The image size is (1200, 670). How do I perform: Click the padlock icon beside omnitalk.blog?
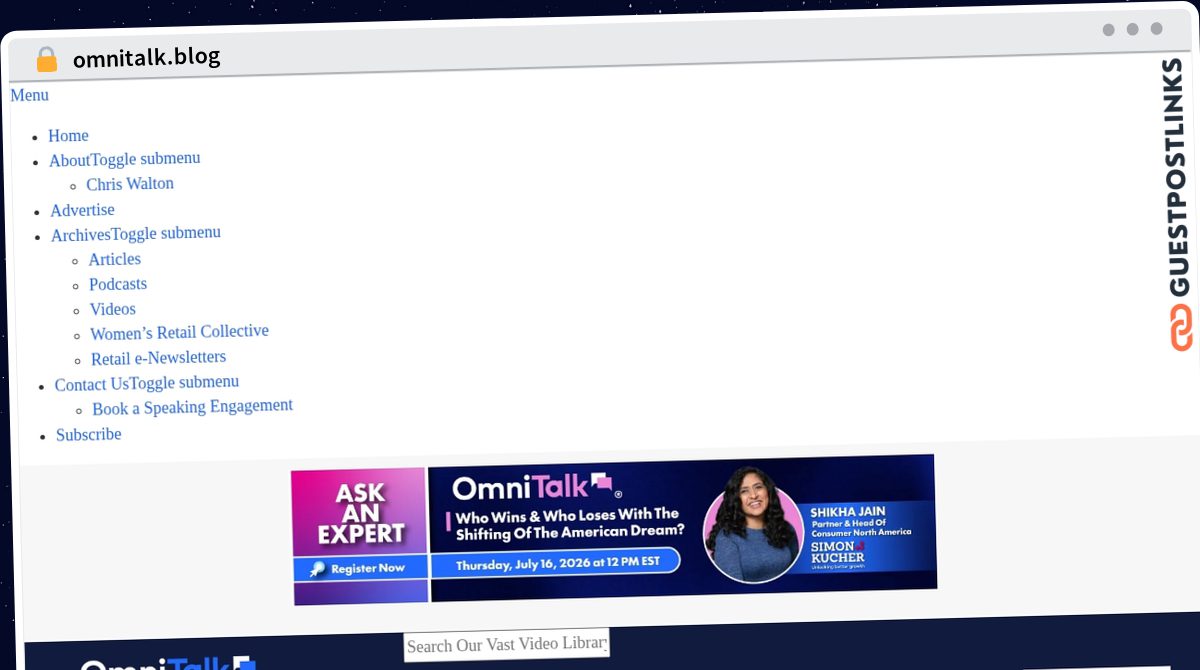46,60
